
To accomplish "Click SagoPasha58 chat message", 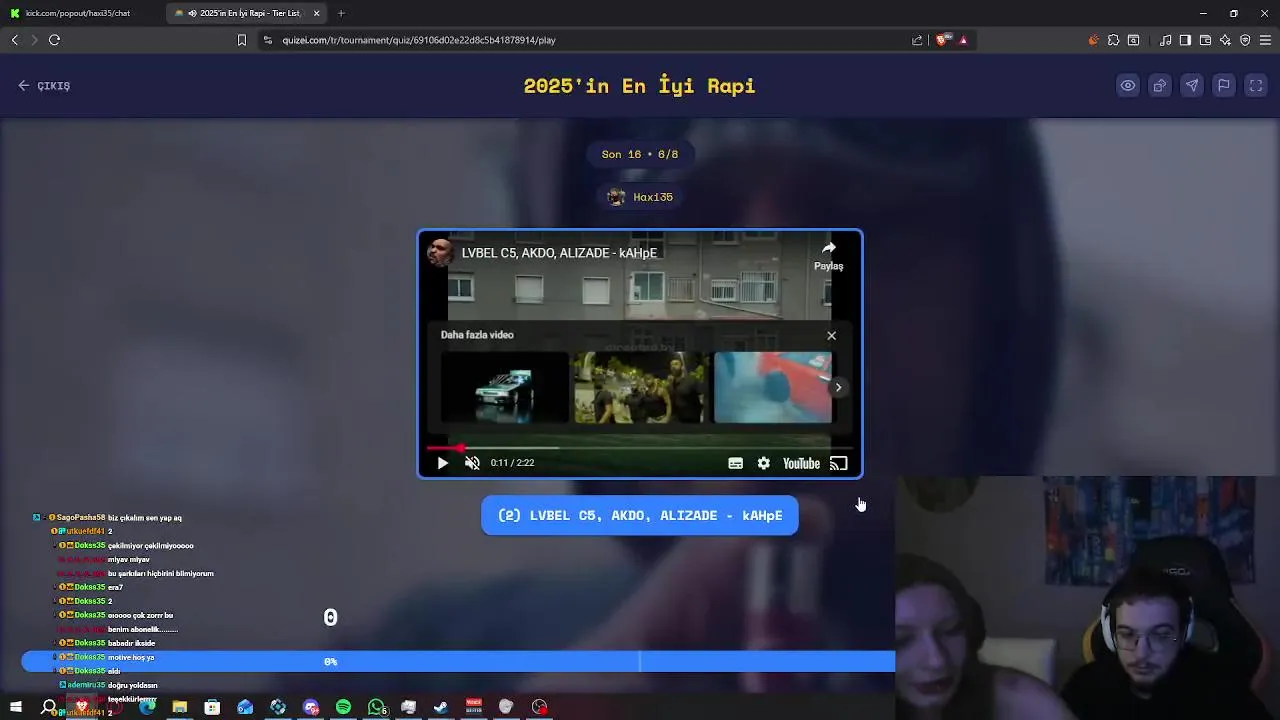I will click(108, 518).
